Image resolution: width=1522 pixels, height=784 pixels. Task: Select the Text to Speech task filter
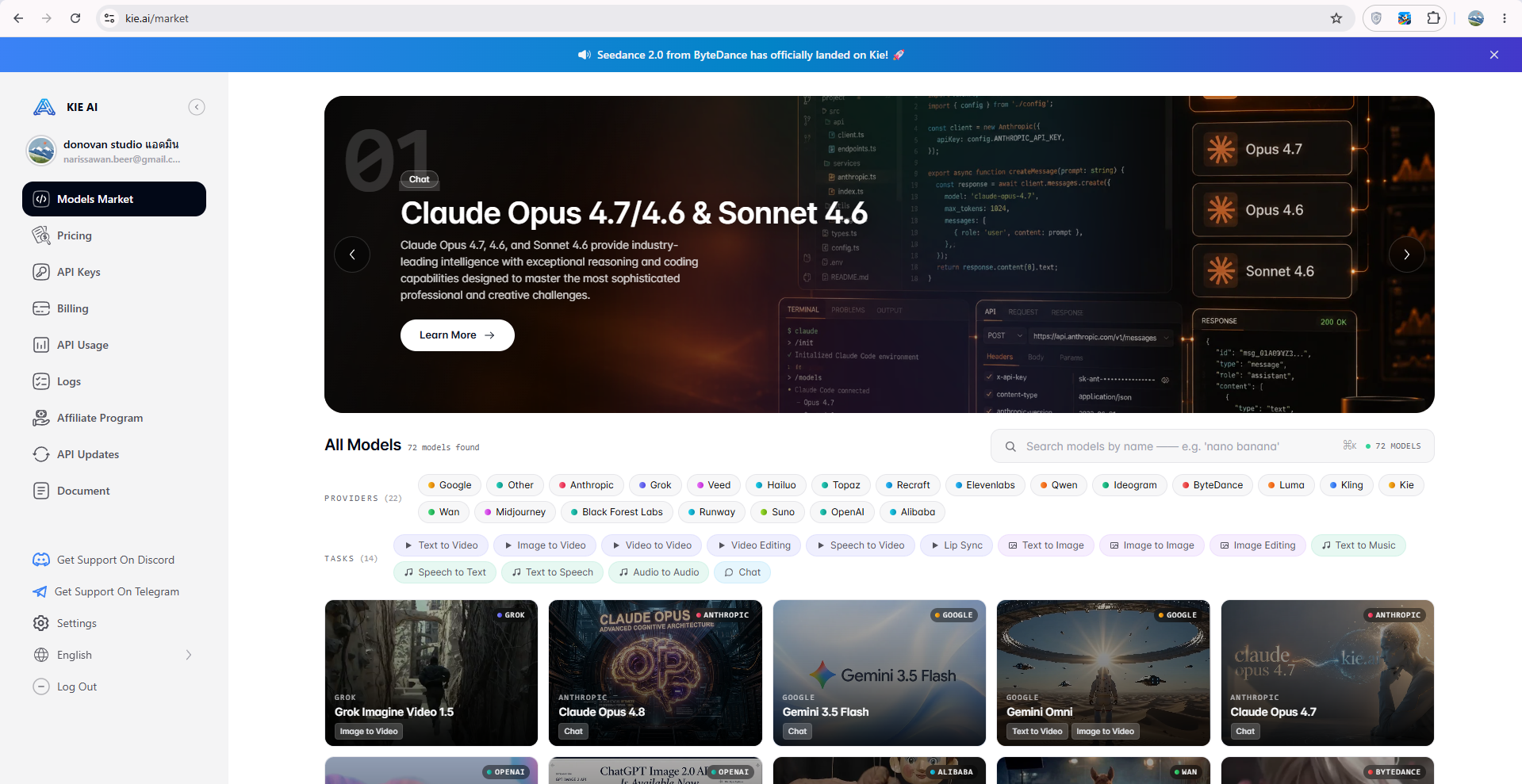(553, 572)
